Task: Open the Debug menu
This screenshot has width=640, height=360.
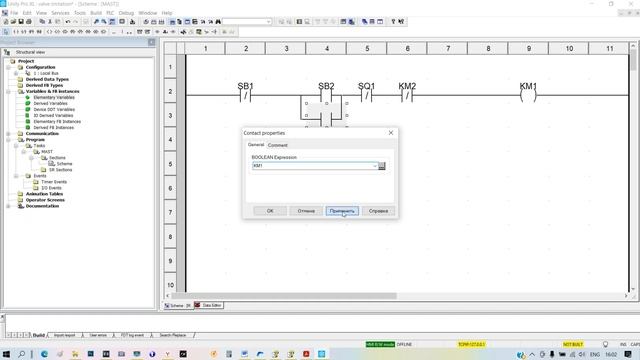Action: coord(126,13)
